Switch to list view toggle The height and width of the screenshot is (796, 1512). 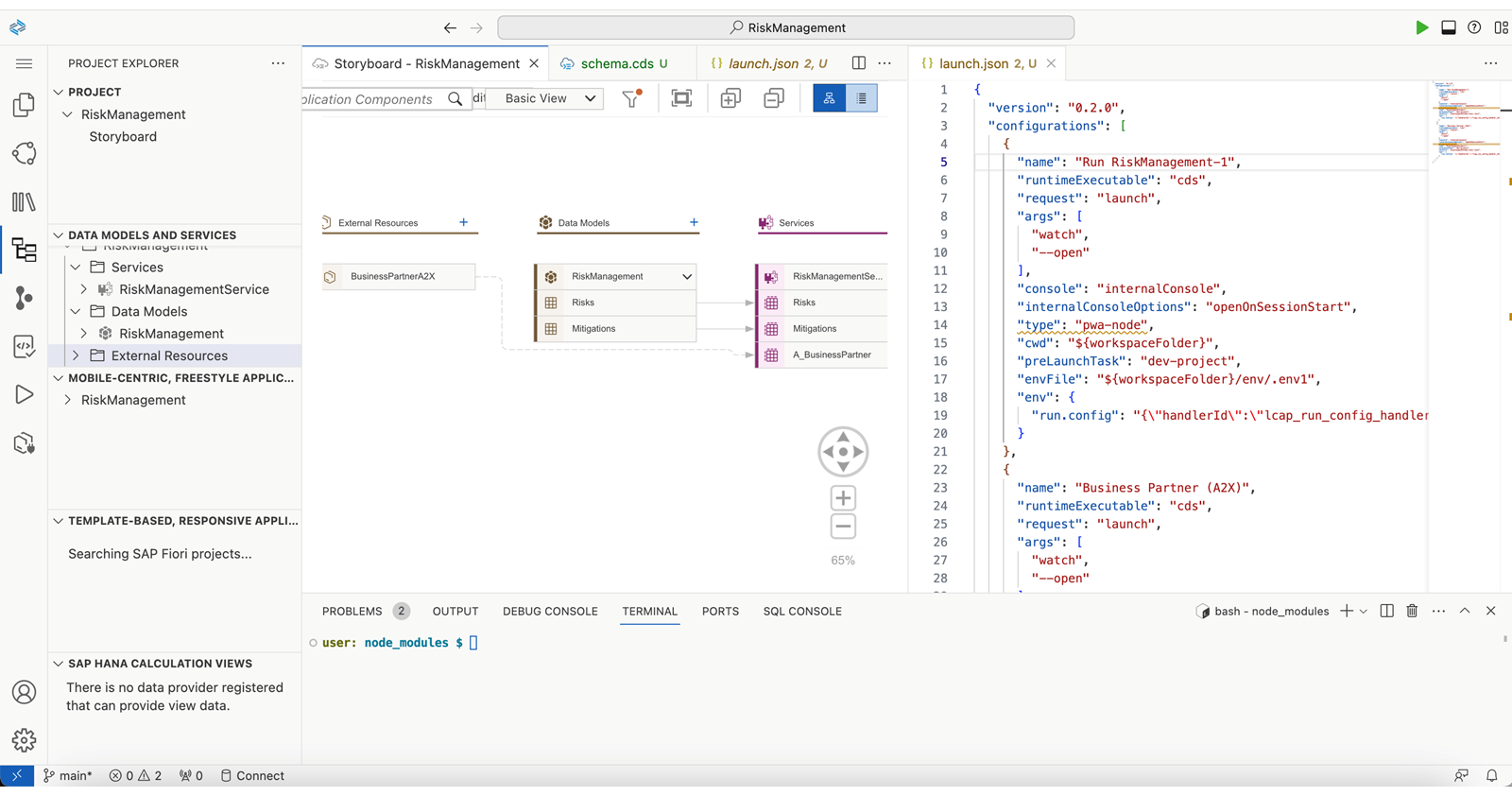[862, 98]
